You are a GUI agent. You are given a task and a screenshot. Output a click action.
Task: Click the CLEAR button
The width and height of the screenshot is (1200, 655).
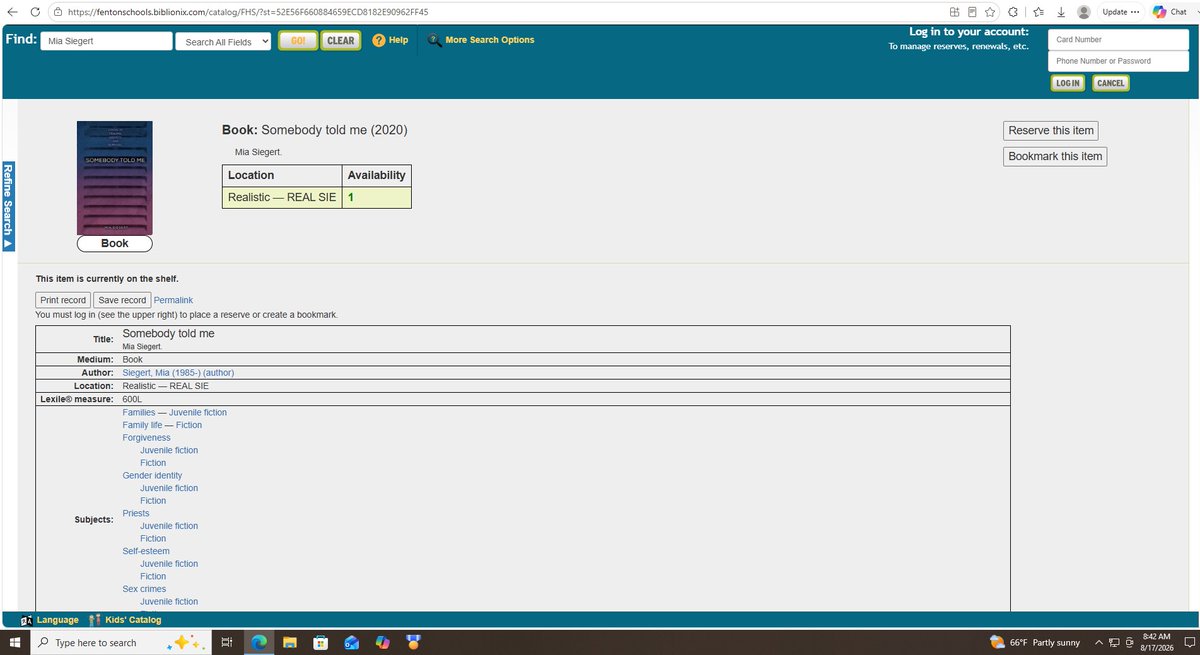pos(341,41)
